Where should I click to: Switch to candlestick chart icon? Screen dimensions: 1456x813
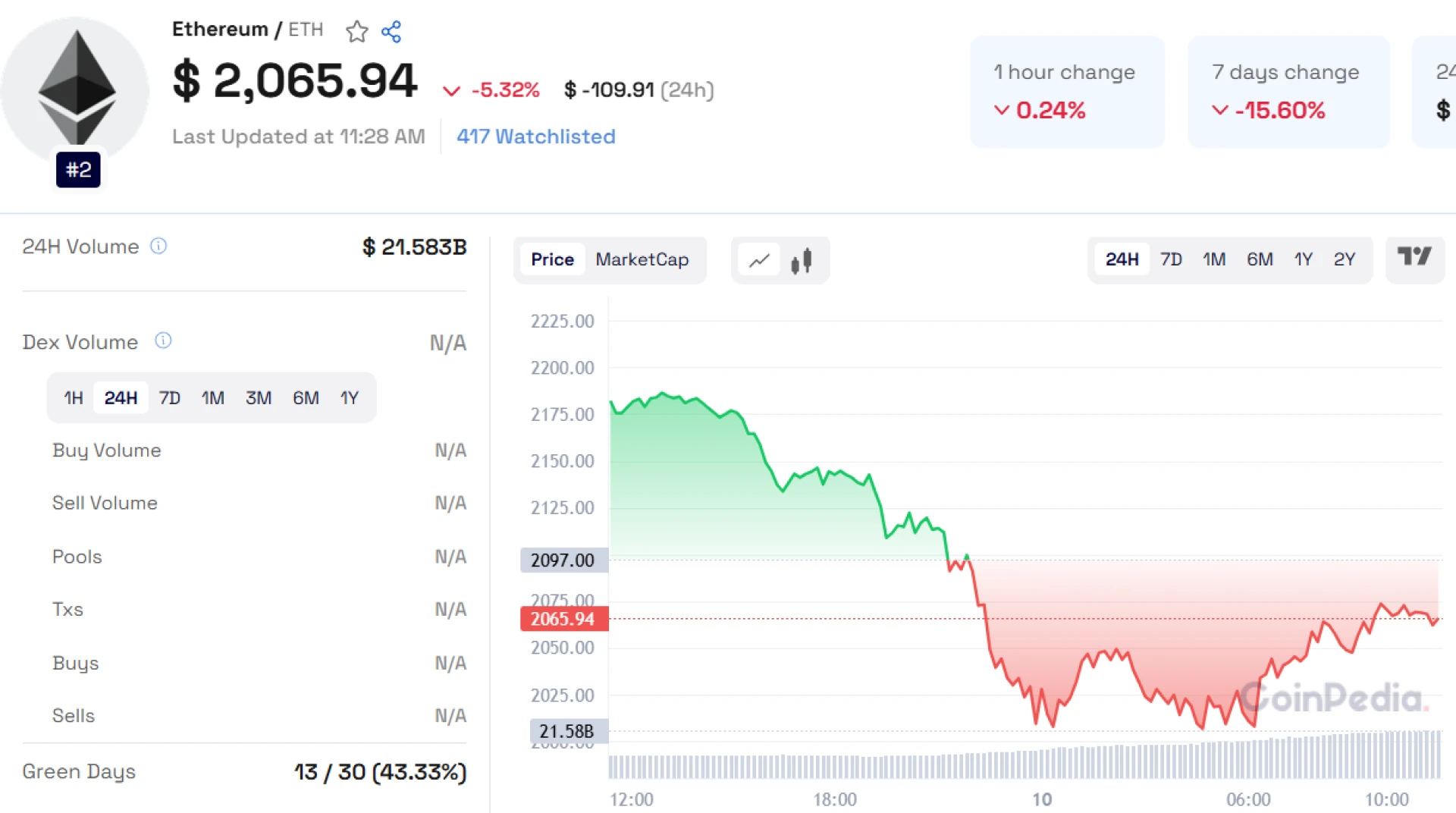pyautogui.click(x=802, y=260)
